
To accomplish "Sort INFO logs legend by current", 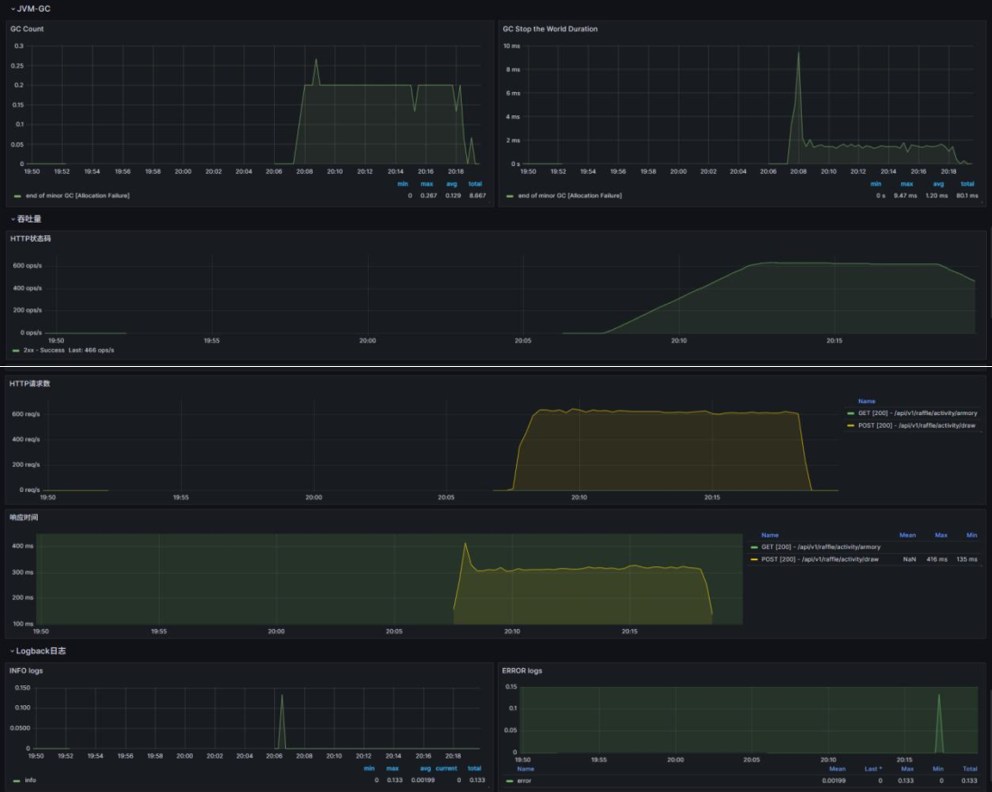I will tap(446, 769).
